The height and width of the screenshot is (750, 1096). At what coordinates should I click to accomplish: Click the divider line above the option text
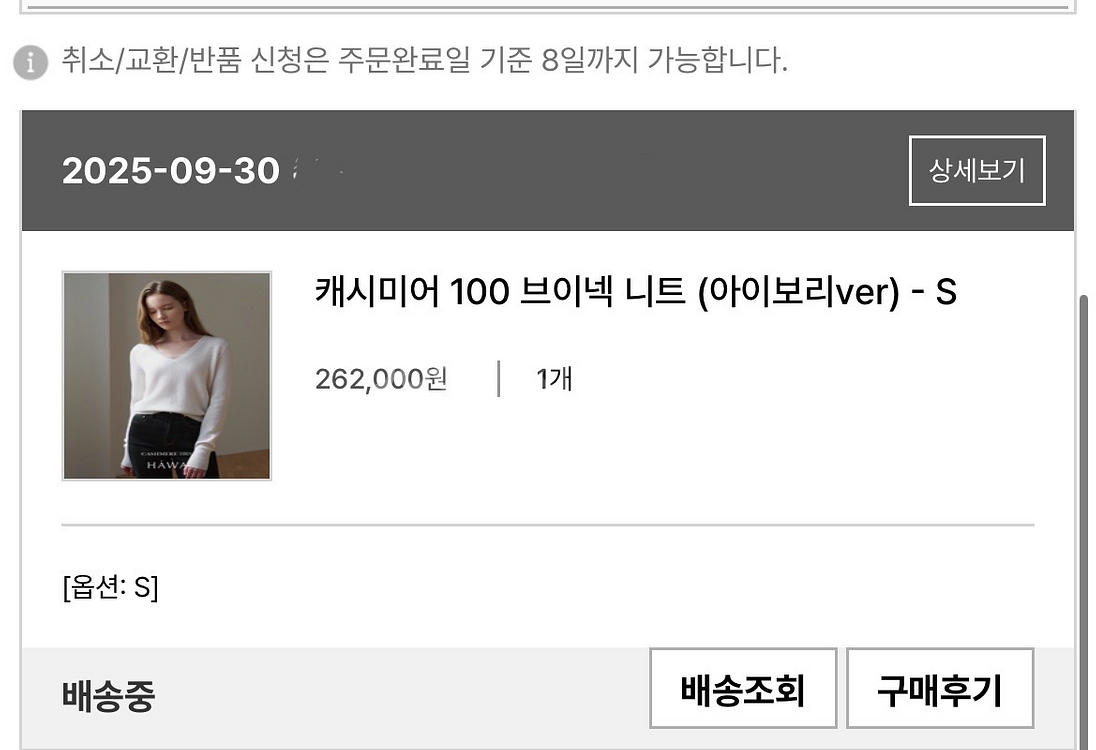pyautogui.click(x=547, y=524)
